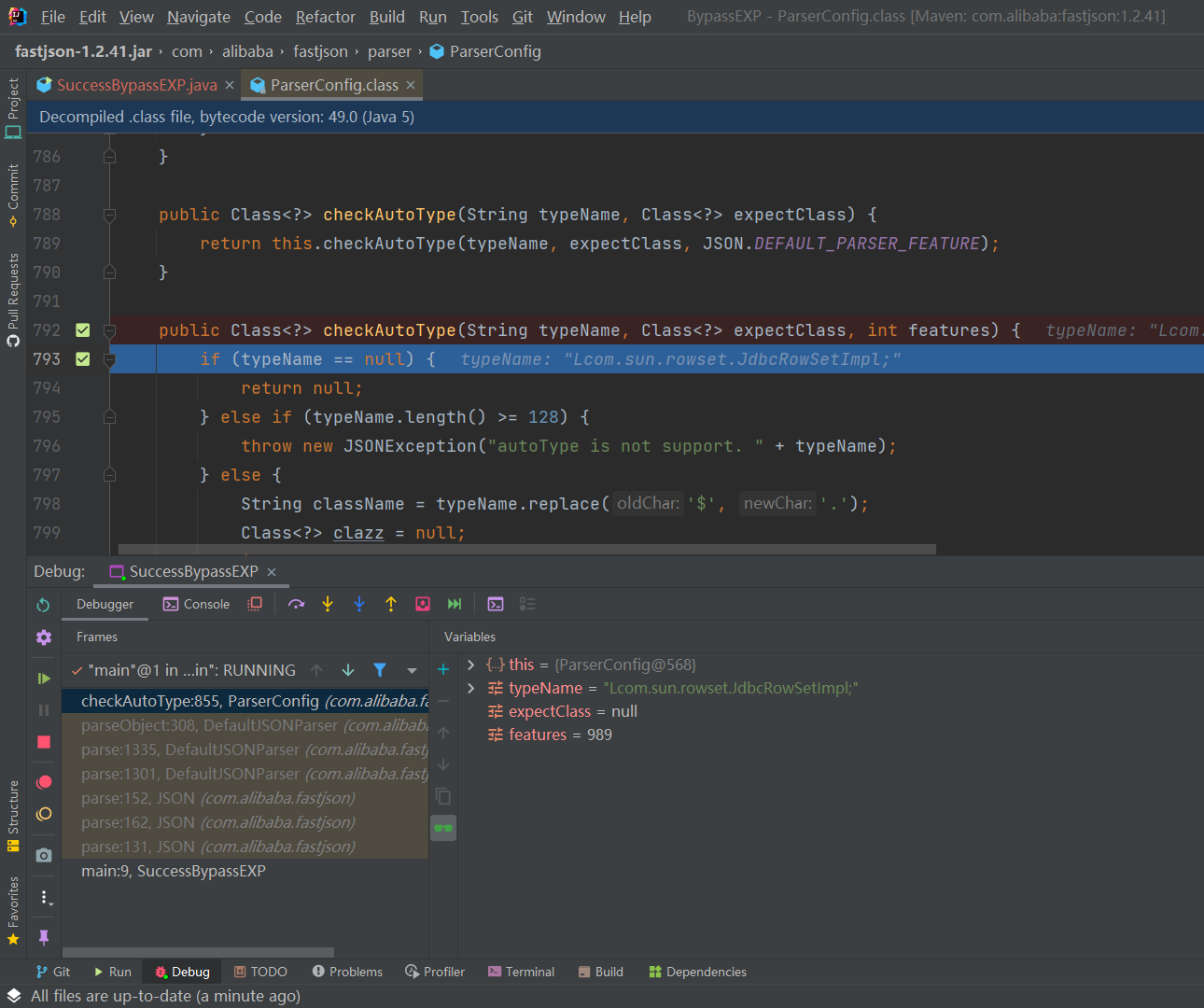Select the Step Out debug icon
The image size is (1204, 1008).
point(391,604)
